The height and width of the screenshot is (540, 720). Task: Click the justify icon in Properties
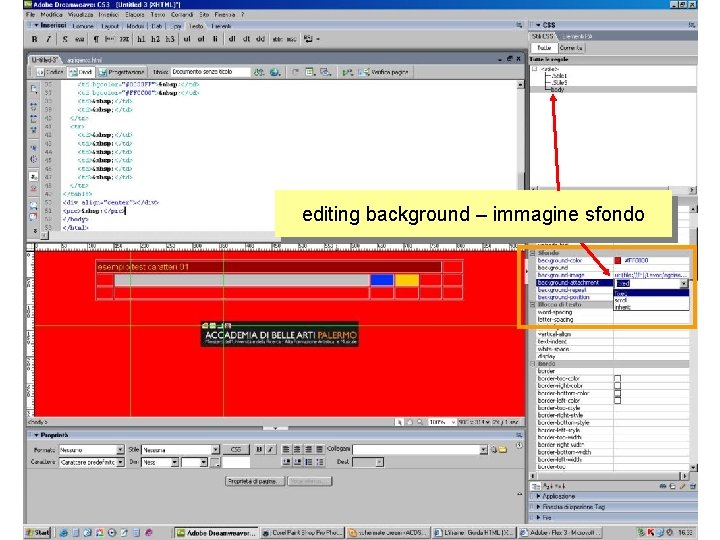320,450
